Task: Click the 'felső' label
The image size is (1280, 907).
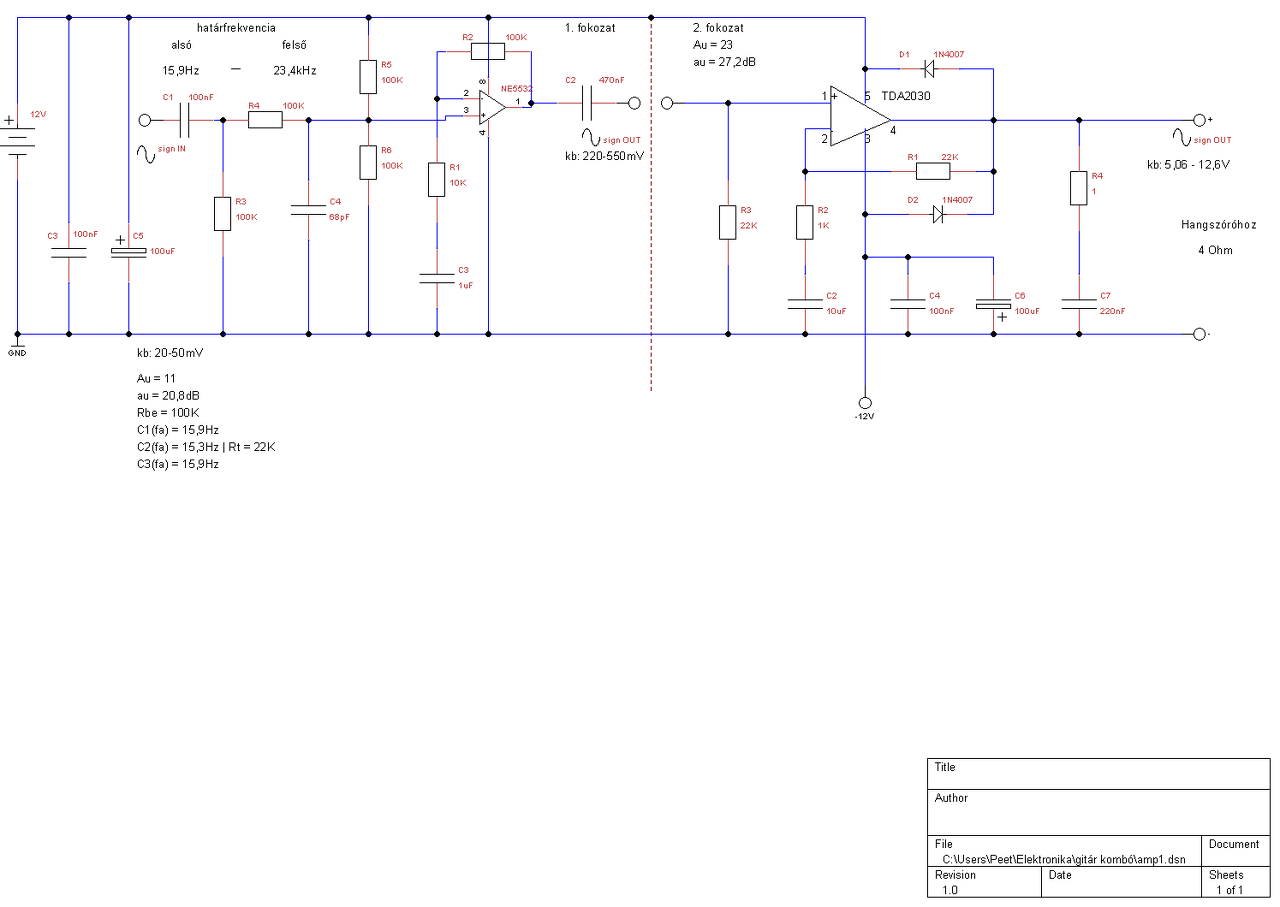Action: click(x=292, y=46)
